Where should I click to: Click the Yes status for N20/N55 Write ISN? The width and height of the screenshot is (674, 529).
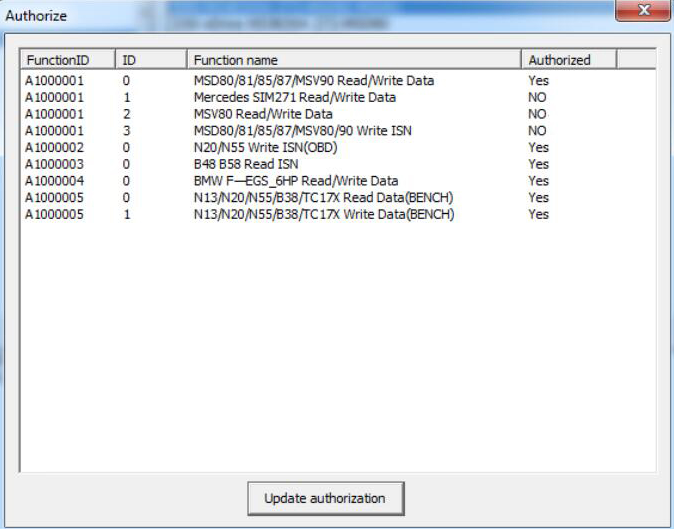pos(539,148)
